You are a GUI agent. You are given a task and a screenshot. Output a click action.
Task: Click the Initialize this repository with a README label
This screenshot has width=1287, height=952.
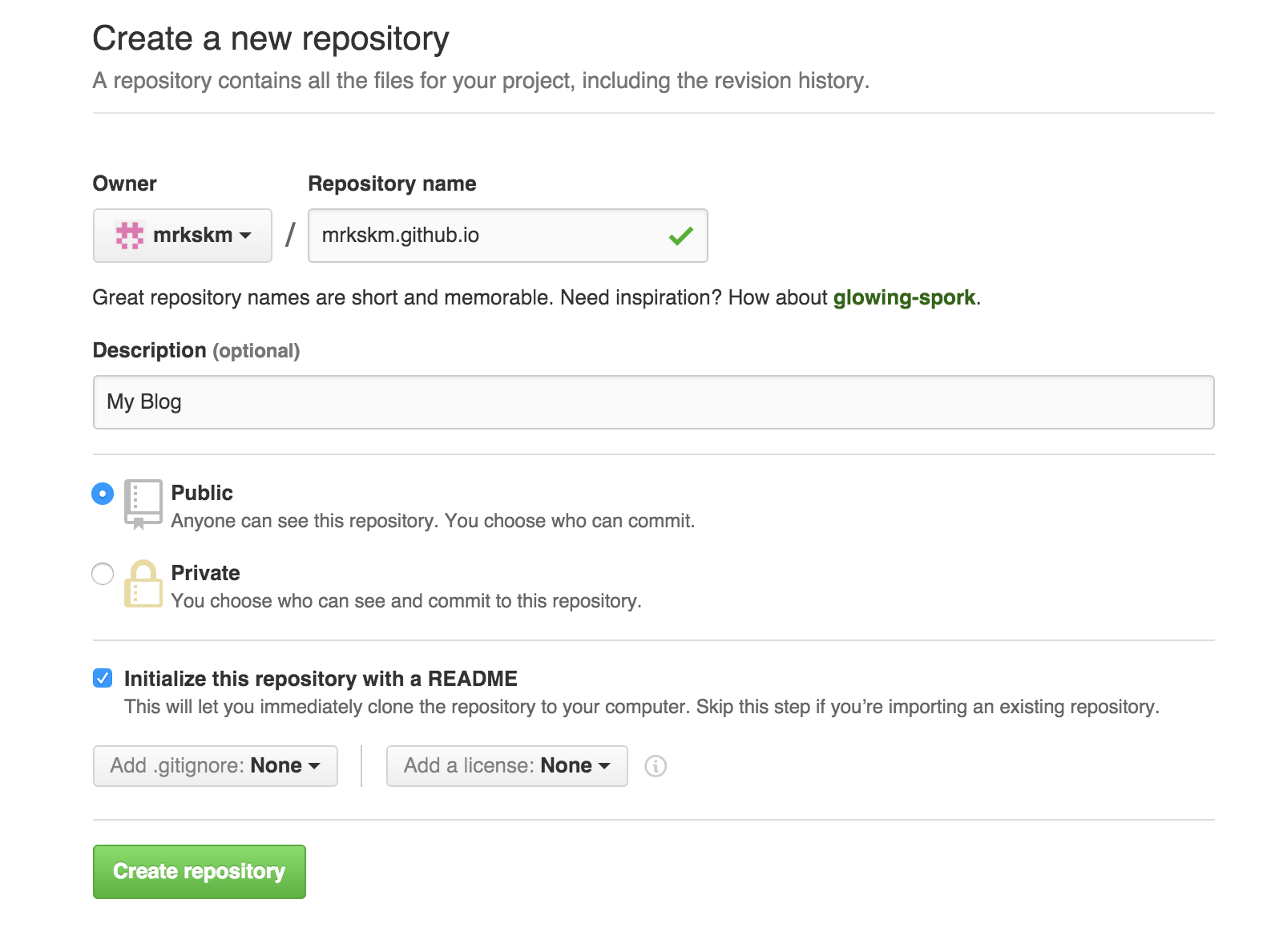tap(321, 679)
